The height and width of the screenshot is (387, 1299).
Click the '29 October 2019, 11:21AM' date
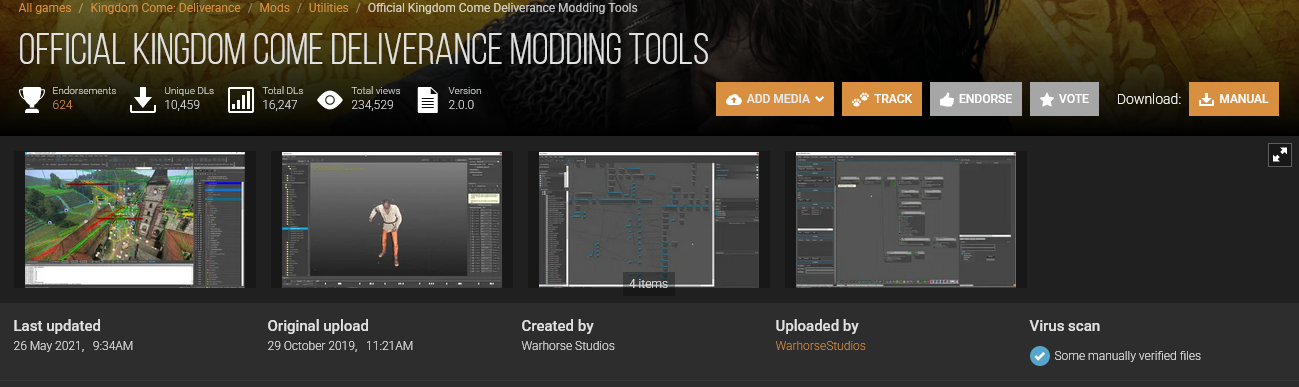[340, 346]
